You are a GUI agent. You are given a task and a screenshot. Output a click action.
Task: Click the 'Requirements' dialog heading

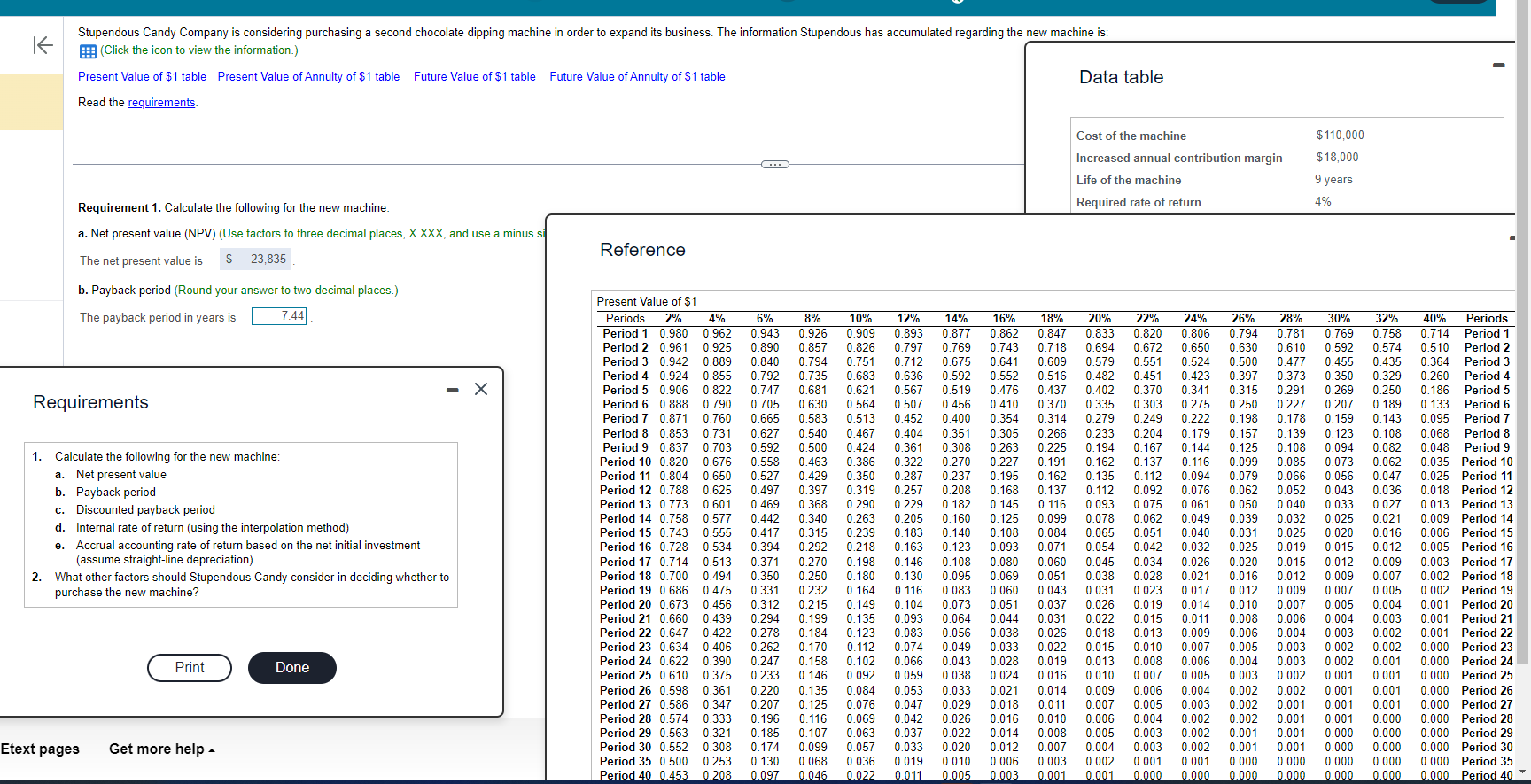tap(90, 402)
